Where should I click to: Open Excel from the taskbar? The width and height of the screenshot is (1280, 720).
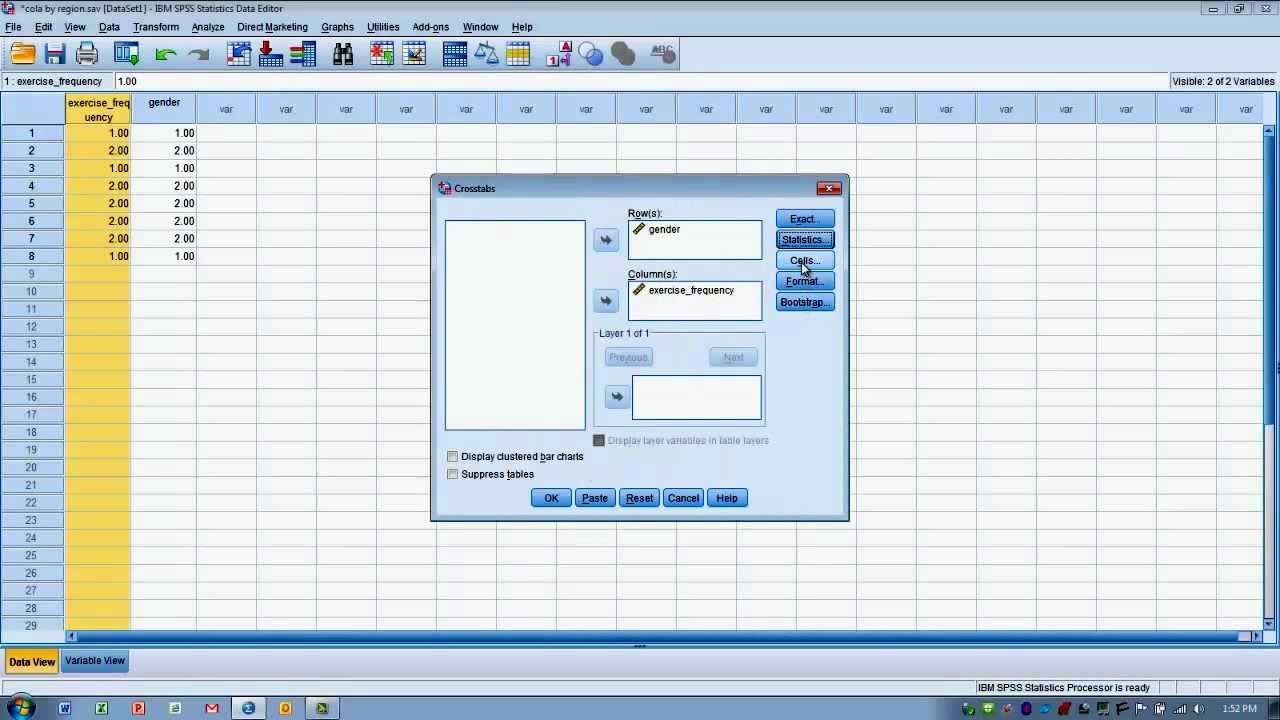pyautogui.click(x=102, y=709)
